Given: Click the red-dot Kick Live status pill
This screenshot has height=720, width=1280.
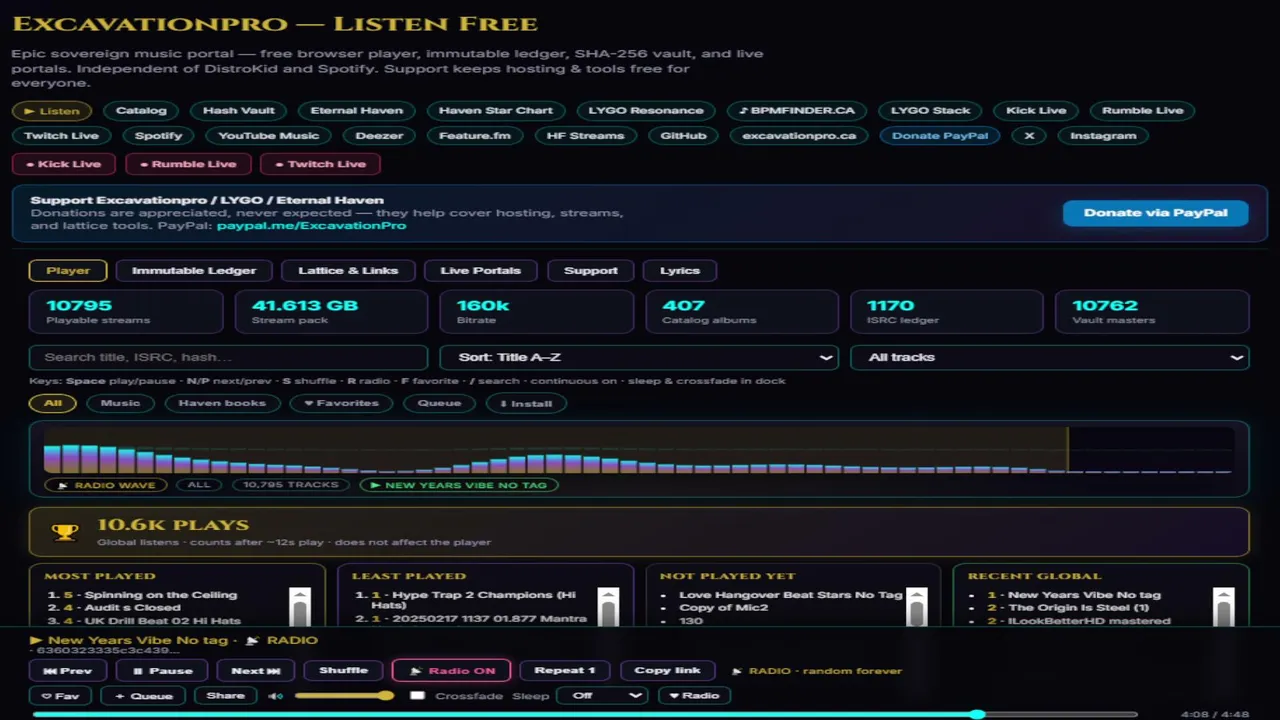Looking at the screenshot, I should [64, 164].
